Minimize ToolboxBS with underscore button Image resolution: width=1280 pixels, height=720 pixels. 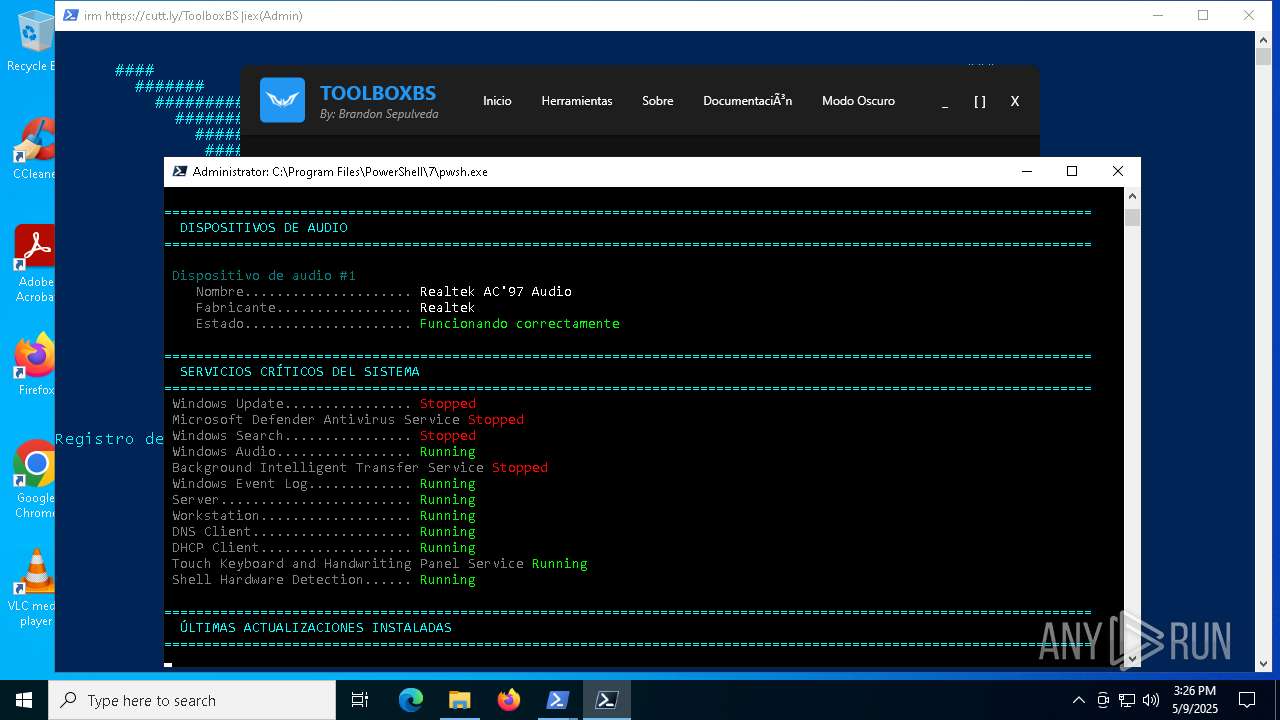[945, 101]
